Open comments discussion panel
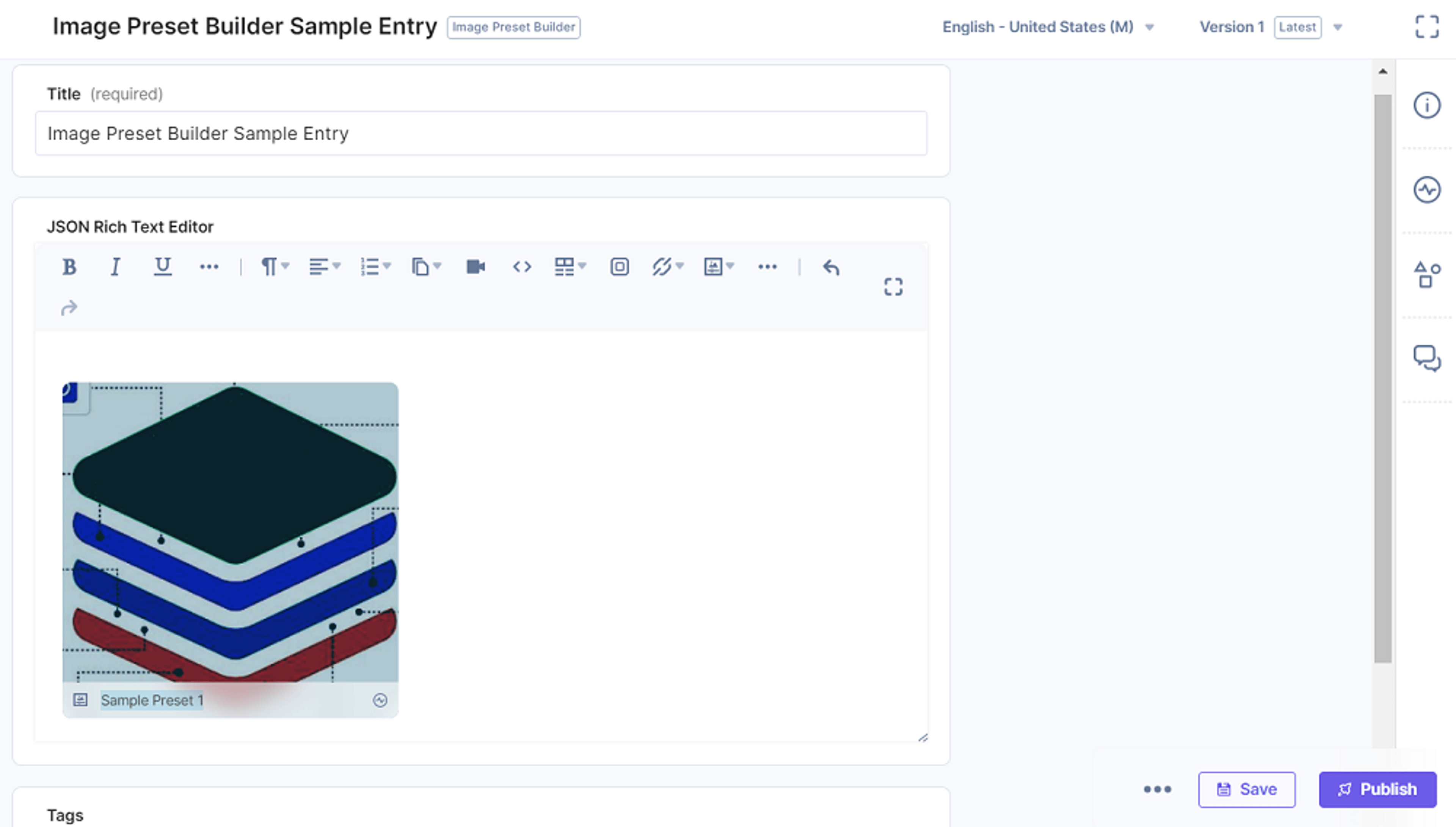The width and height of the screenshot is (1456, 827). coord(1426,358)
